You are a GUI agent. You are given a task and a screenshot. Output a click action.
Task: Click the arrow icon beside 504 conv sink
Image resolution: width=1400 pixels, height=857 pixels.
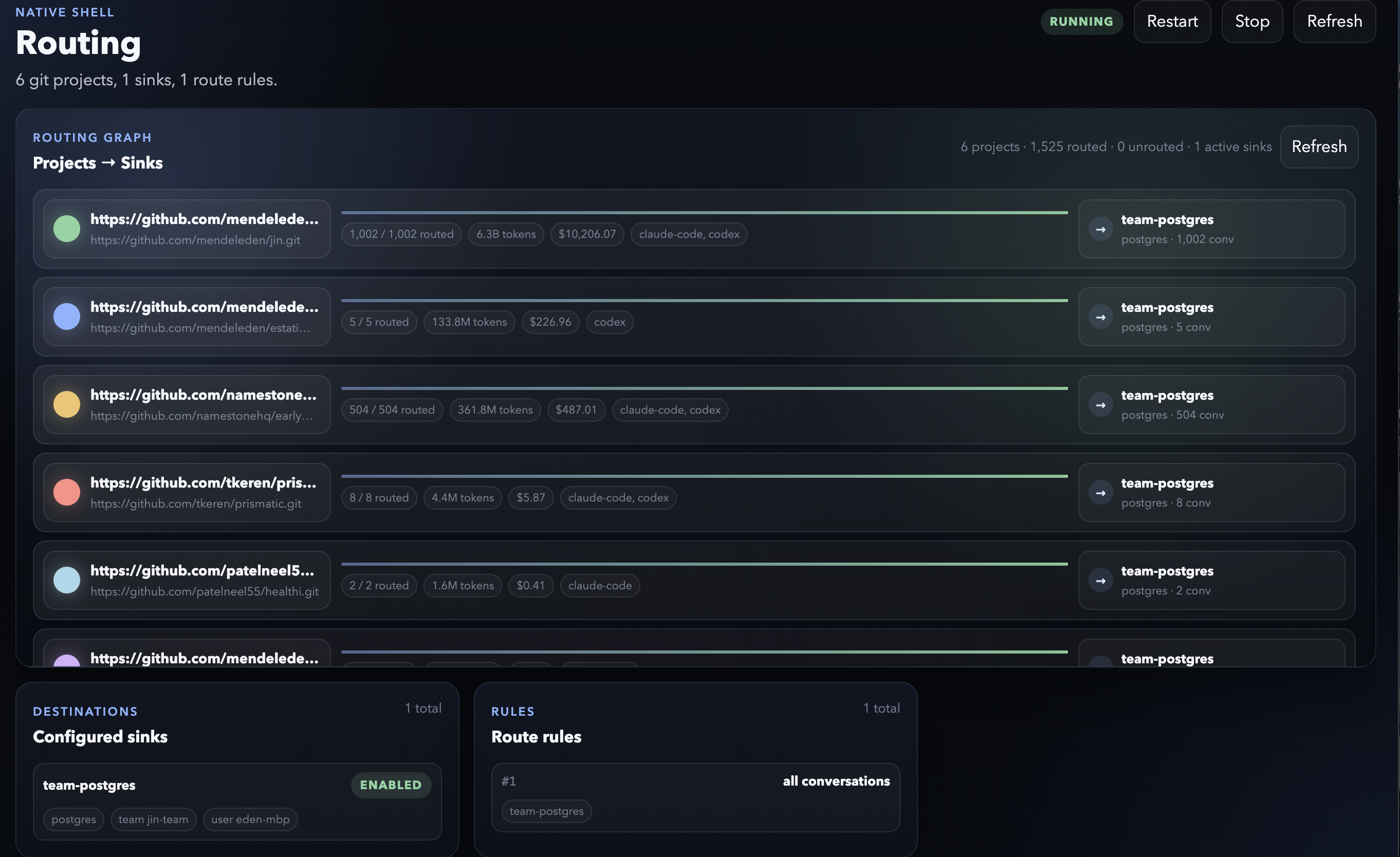pyautogui.click(x=1100, y=405)
